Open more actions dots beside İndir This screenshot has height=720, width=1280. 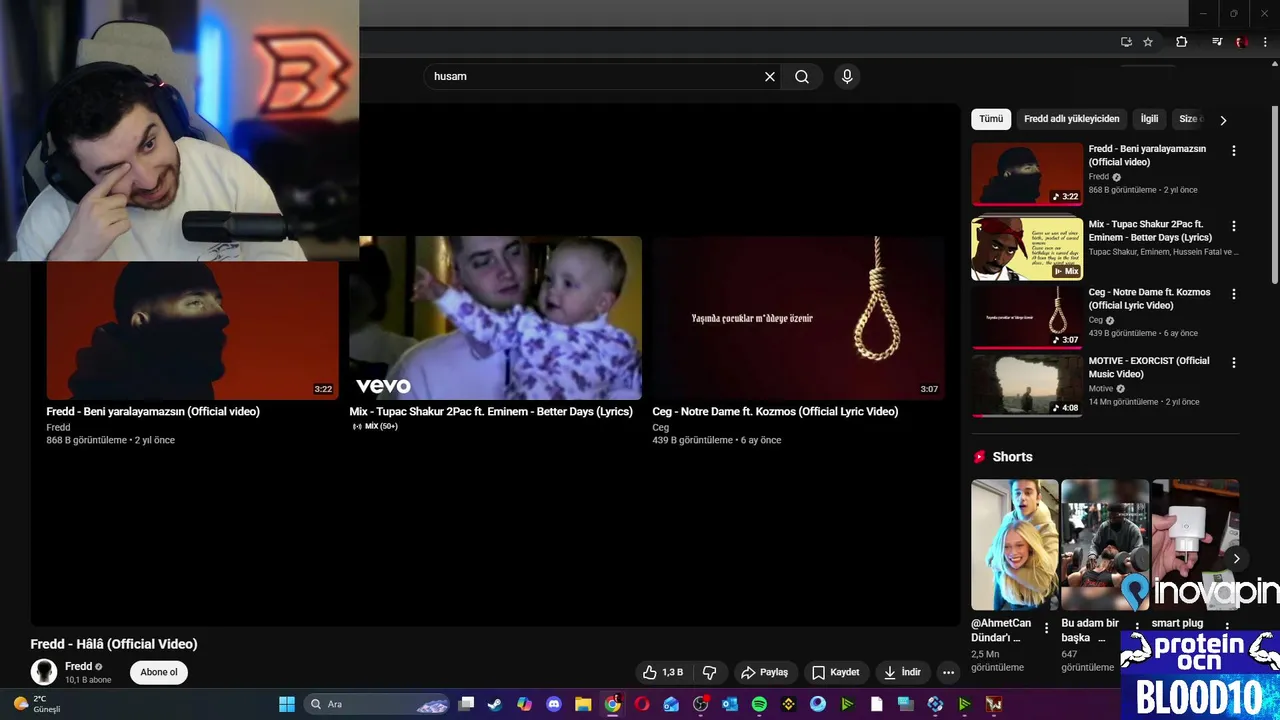coord(948,672)
